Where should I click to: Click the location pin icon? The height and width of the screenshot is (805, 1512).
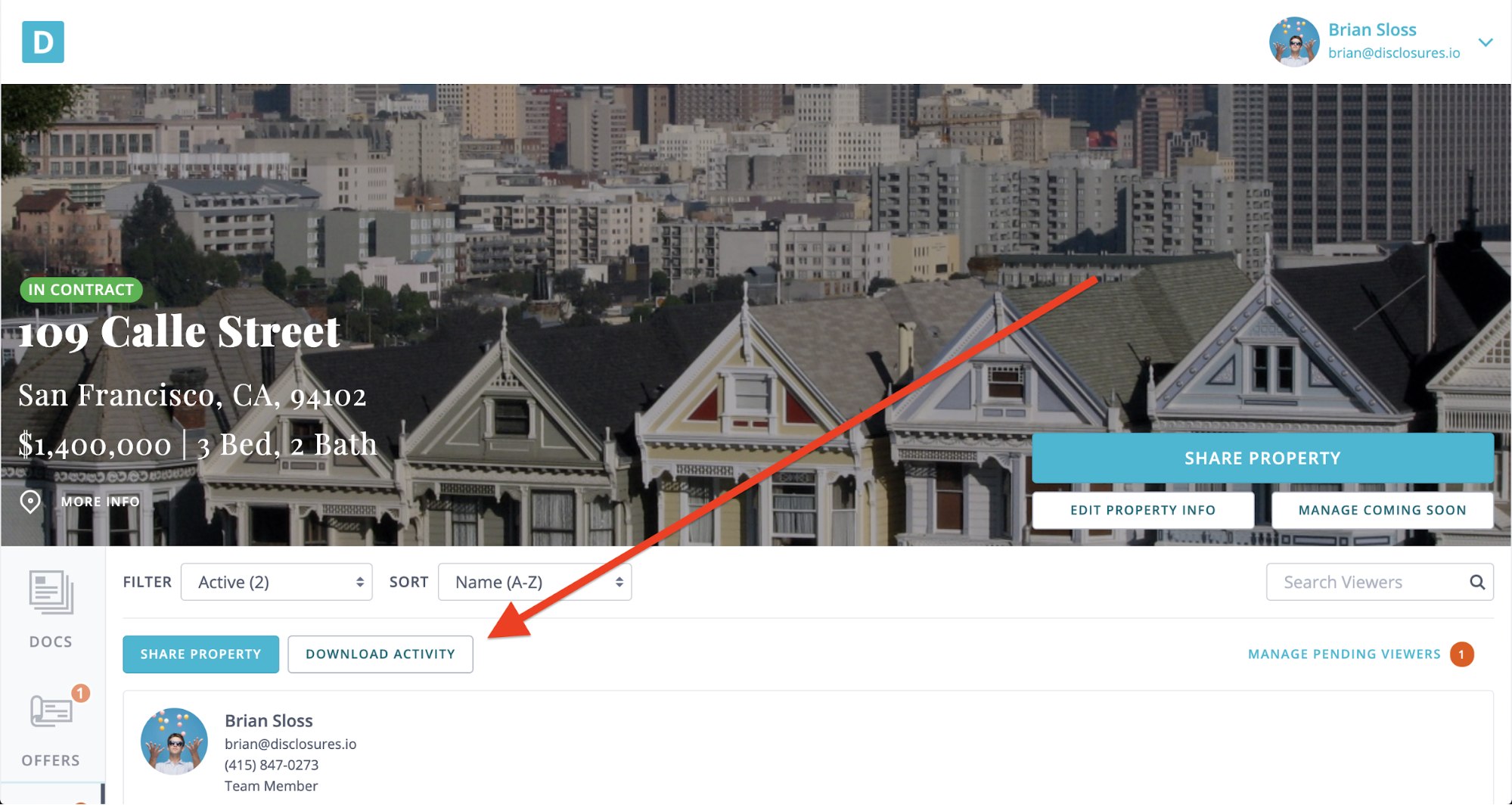pyautogui.click(x=30, y=502)
